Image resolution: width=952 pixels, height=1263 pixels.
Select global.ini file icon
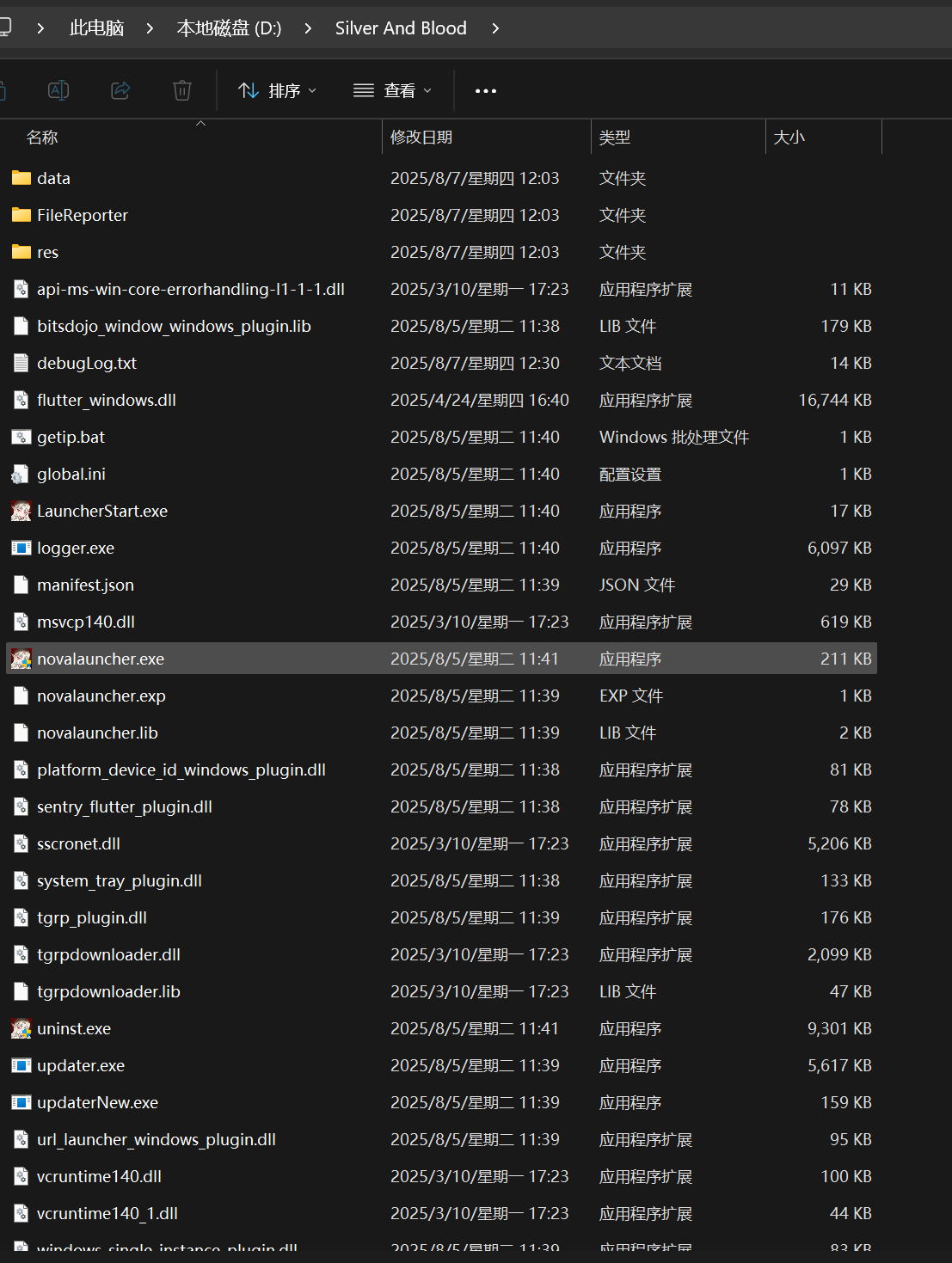pyautogui.click(x=21, y=474)
